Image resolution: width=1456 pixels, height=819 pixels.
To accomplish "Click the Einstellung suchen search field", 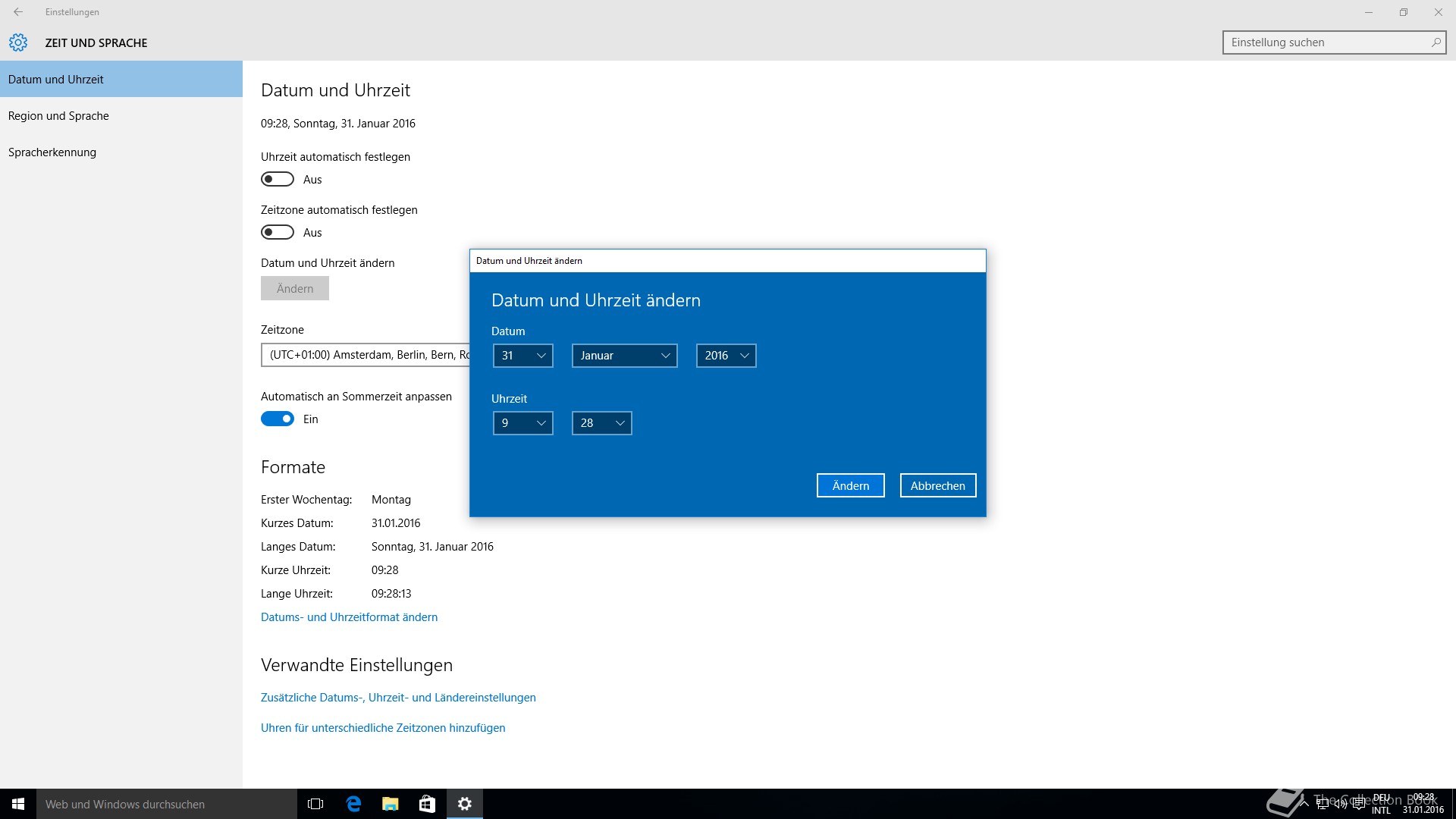I will click(1323, 42).
